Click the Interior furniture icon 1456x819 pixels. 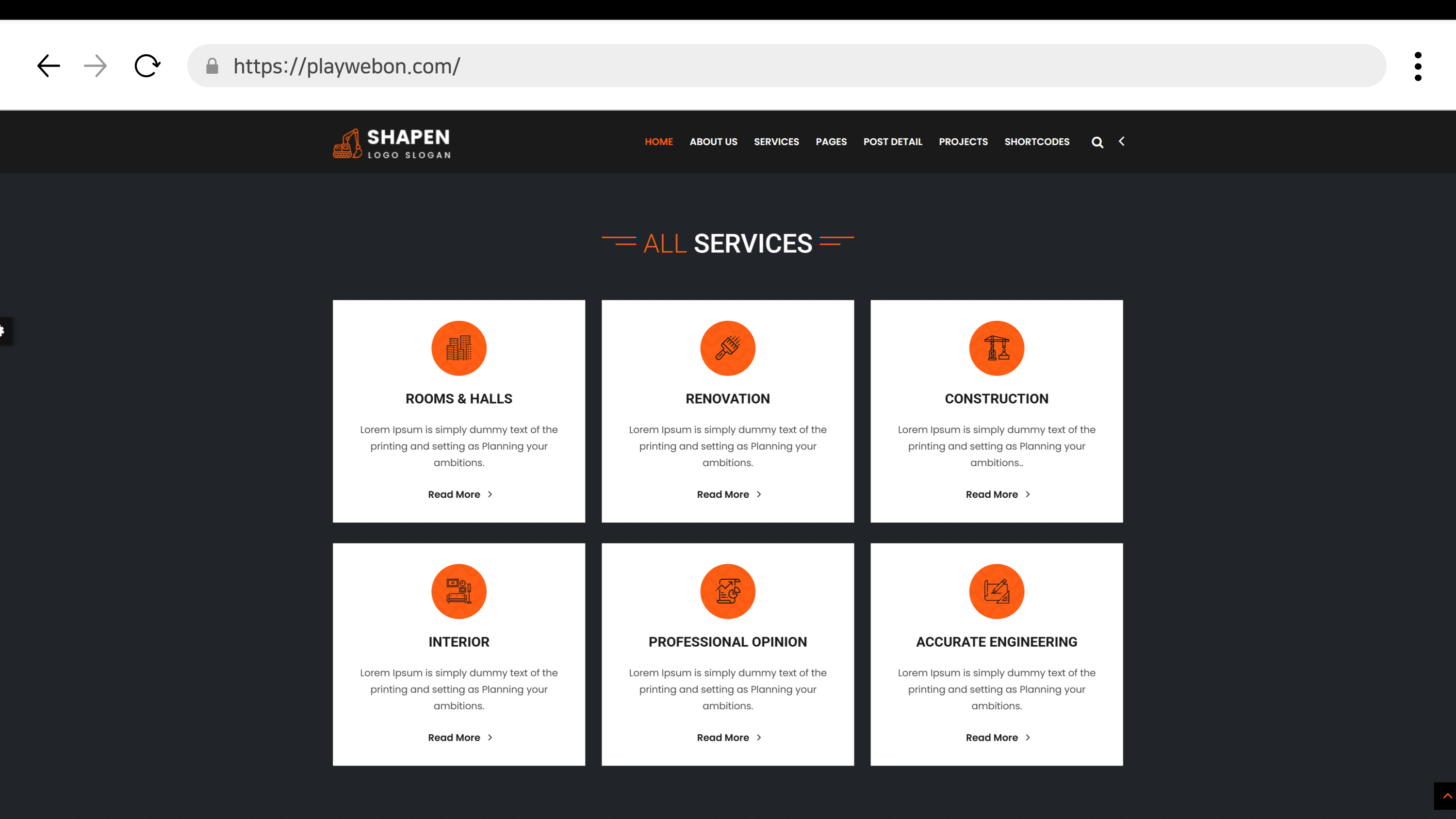pyautogui.click(x=458, y=591)
